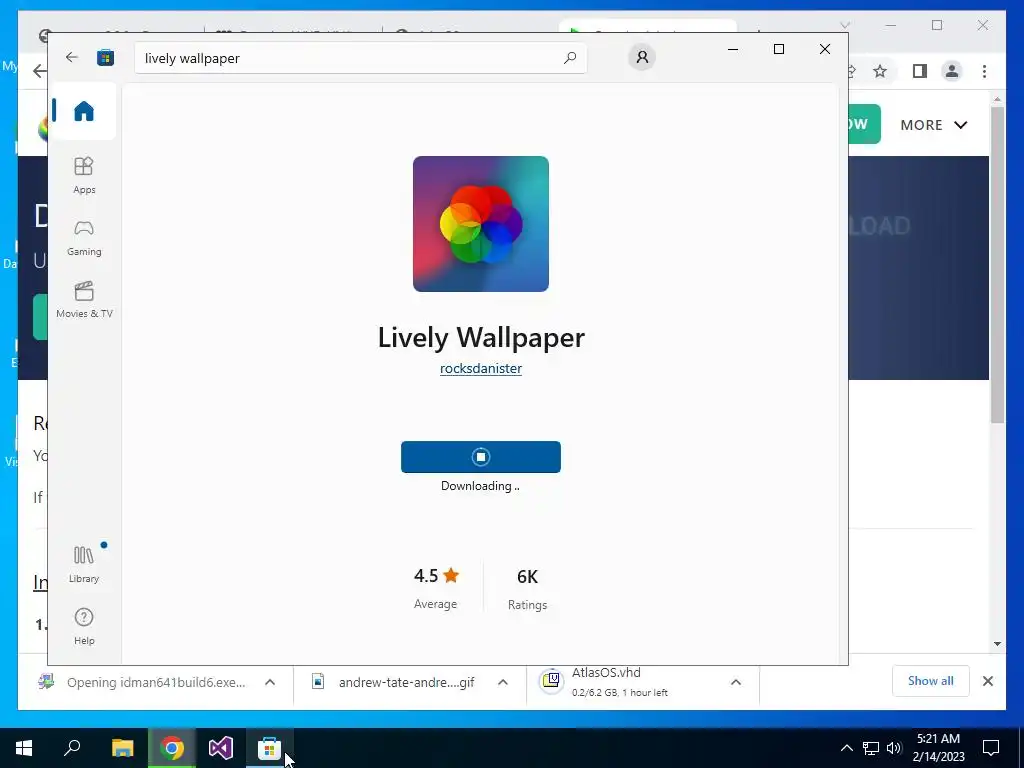The image size is (1024, 768).
Task: Expand options for idman641build6.exe download
Action: point(270,682)
